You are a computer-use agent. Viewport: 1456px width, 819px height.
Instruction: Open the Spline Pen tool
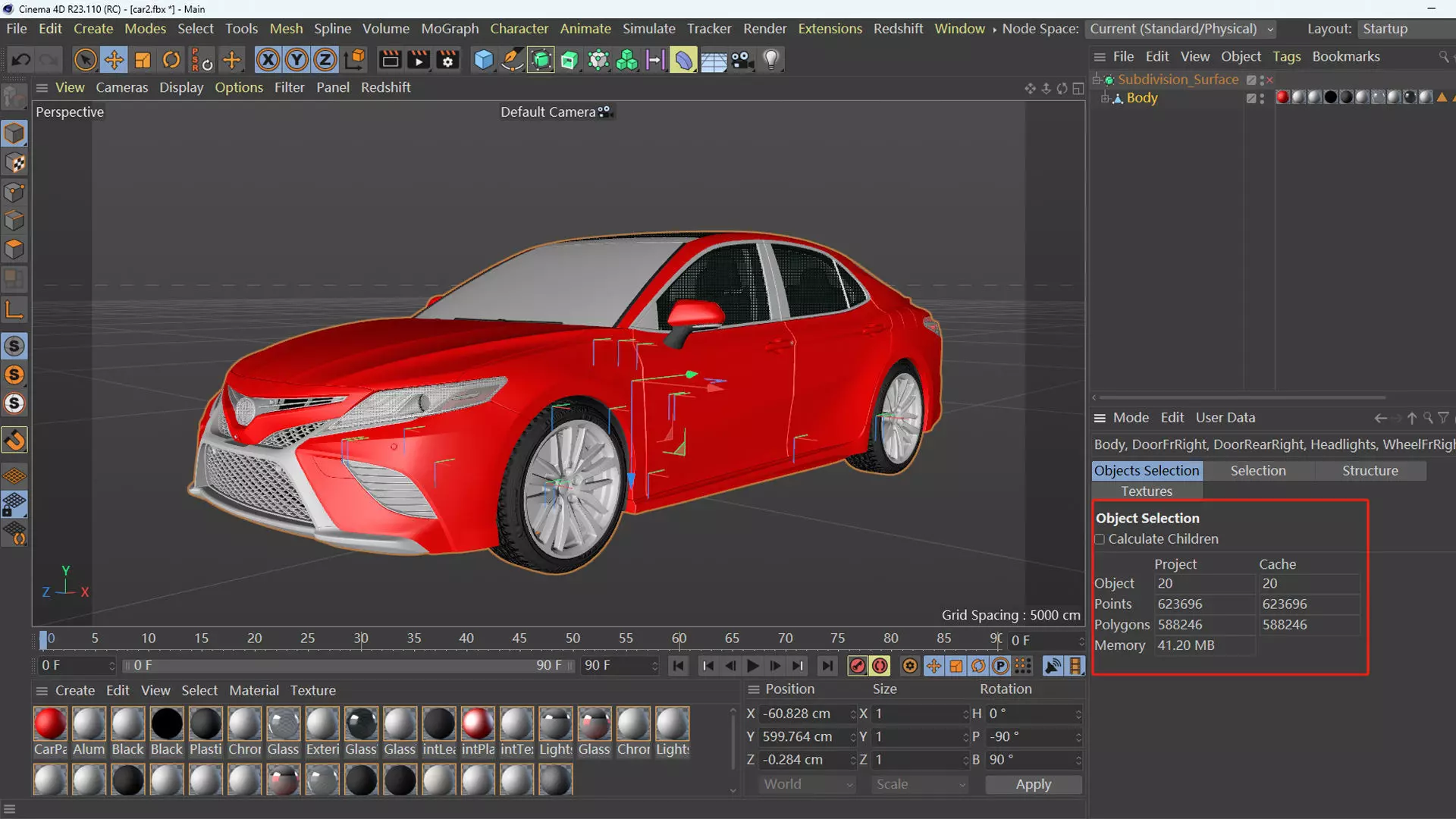pyautogui.click(x=512, y=59)
